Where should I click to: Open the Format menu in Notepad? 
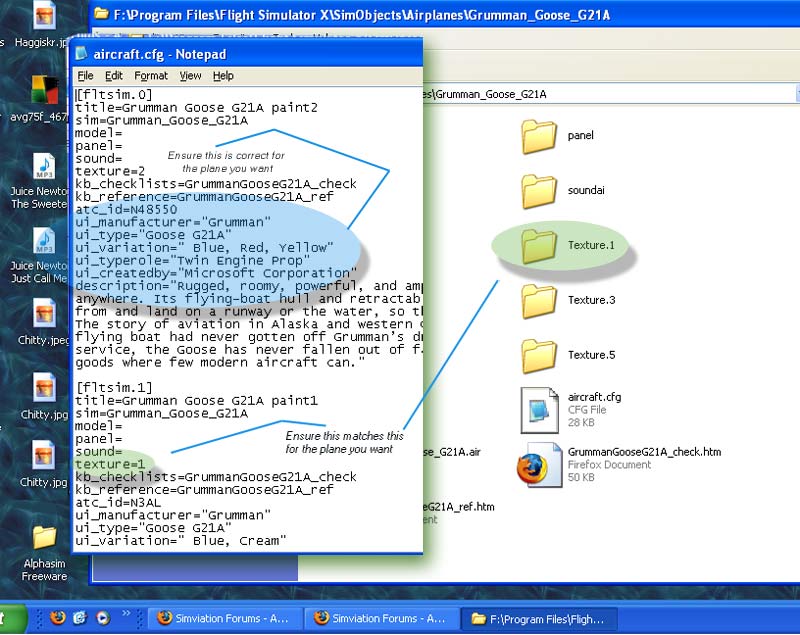[151, 76]
